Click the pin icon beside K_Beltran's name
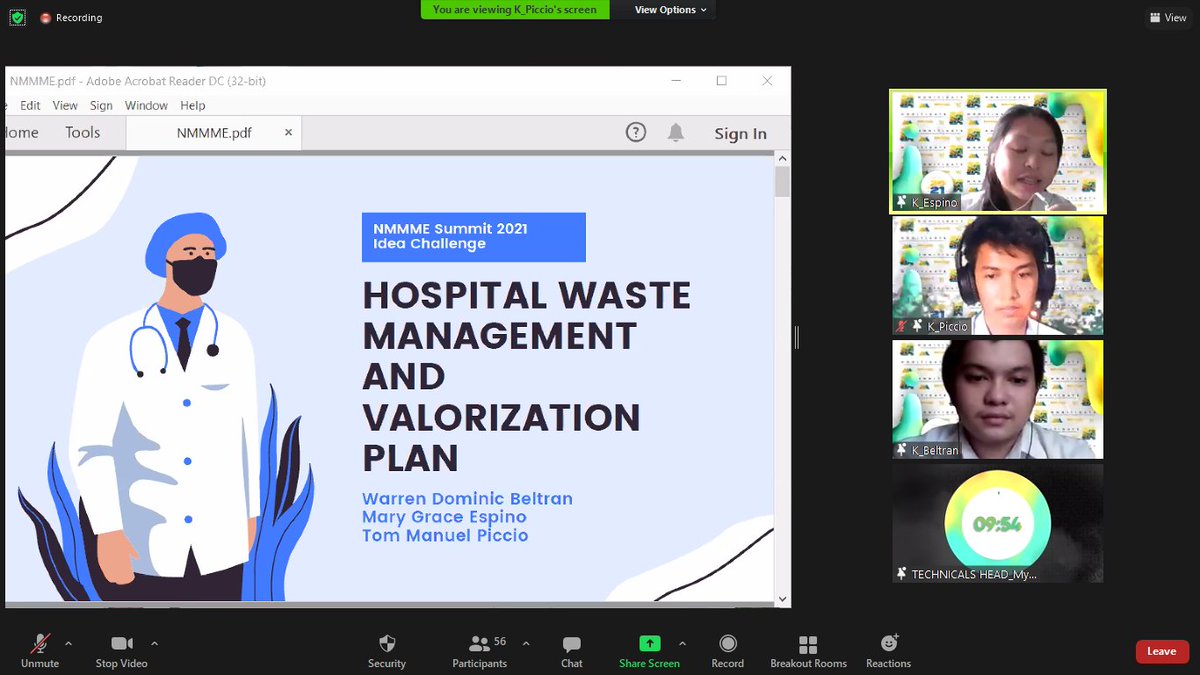 click(x=902, y=450)
